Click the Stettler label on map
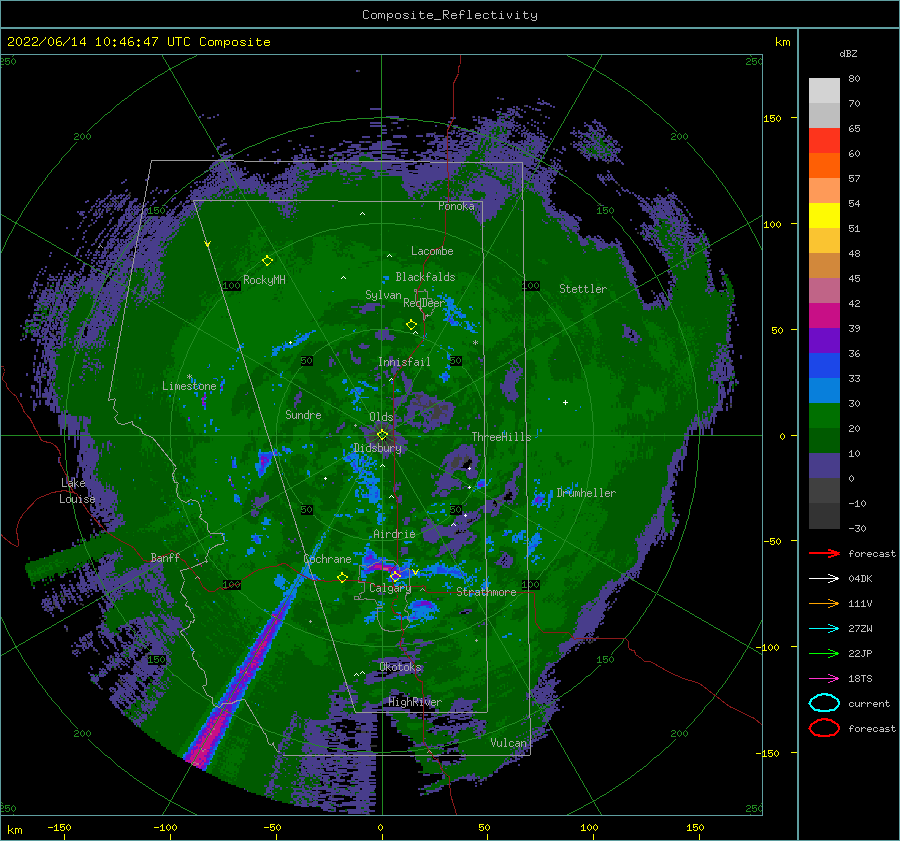The image size is (900, 841). point(583,289)
